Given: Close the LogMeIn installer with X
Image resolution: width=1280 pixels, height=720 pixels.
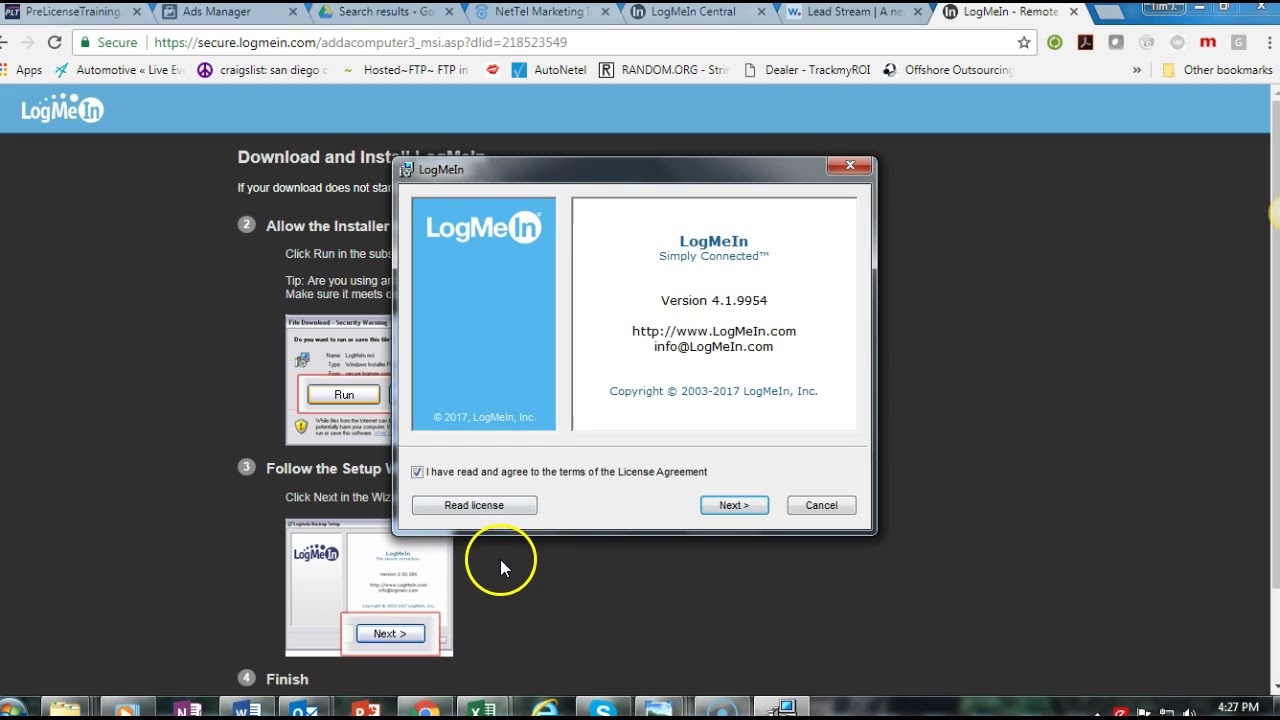Looking at the screenshot, I should pyautogui.click(x=850, y=166).
